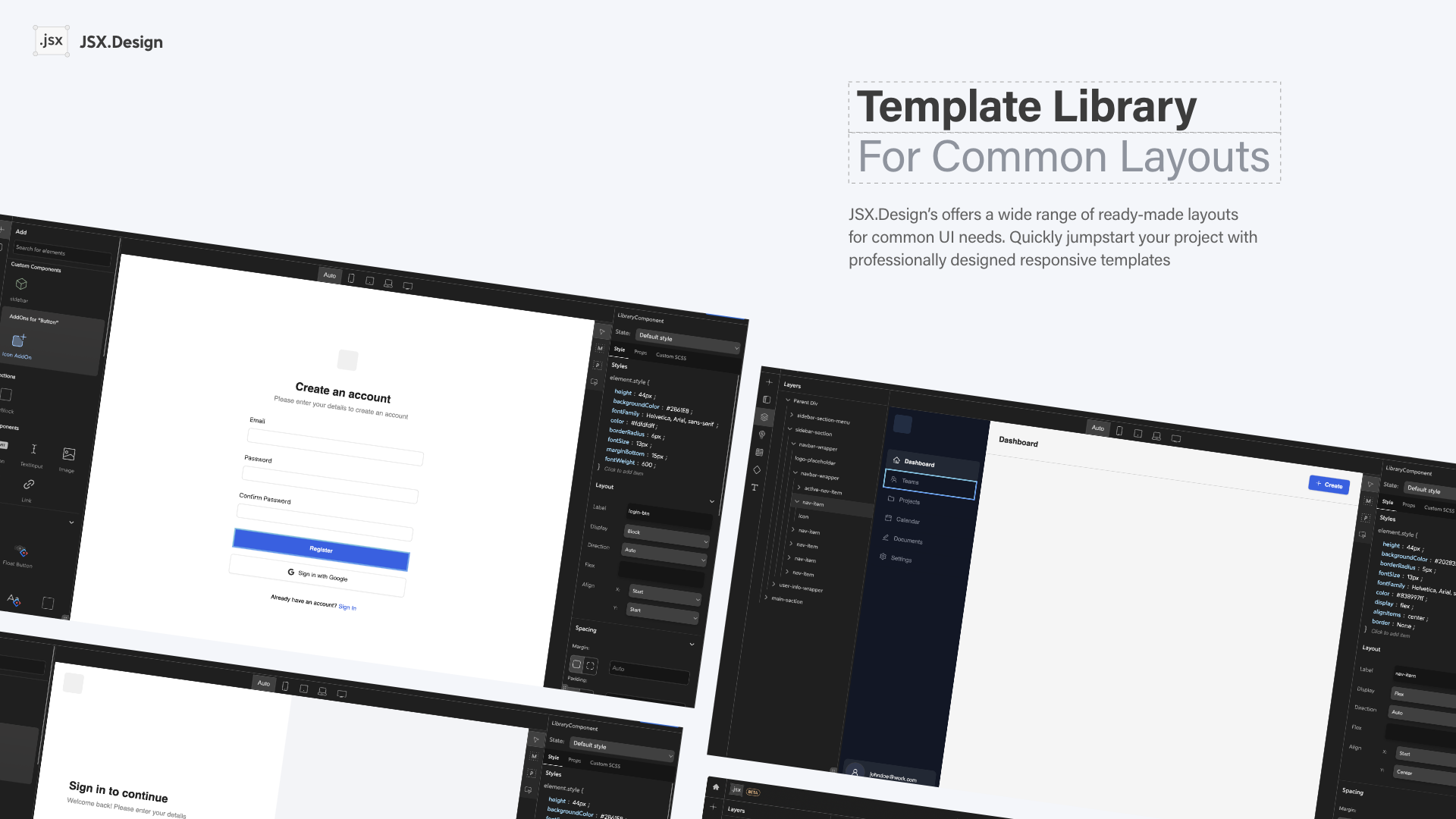This screenshot has height=819, width=1456.
Task: Select the logo-placeholder layer
Action: point(815,461)
